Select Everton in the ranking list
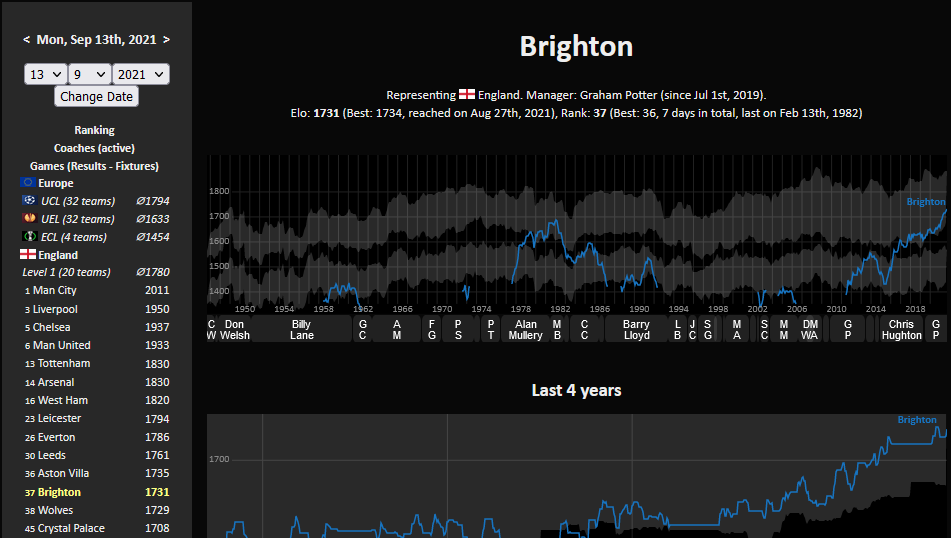Screen dimensions: 951x538 click(56, 437)
